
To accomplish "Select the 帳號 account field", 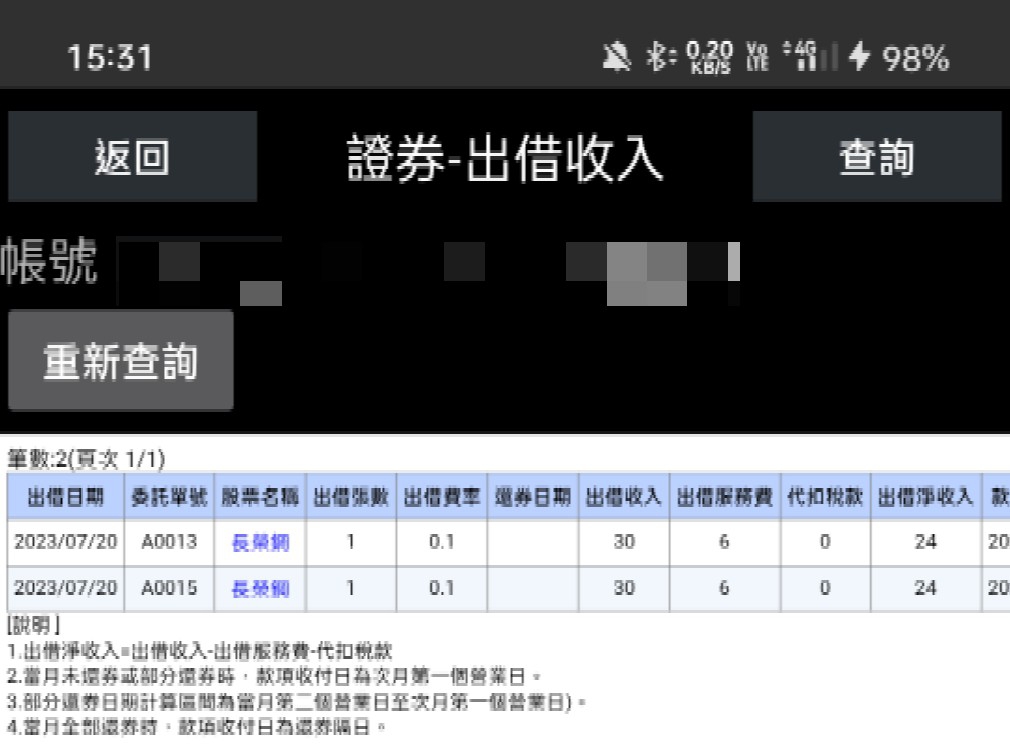I will tap(428, 270).
